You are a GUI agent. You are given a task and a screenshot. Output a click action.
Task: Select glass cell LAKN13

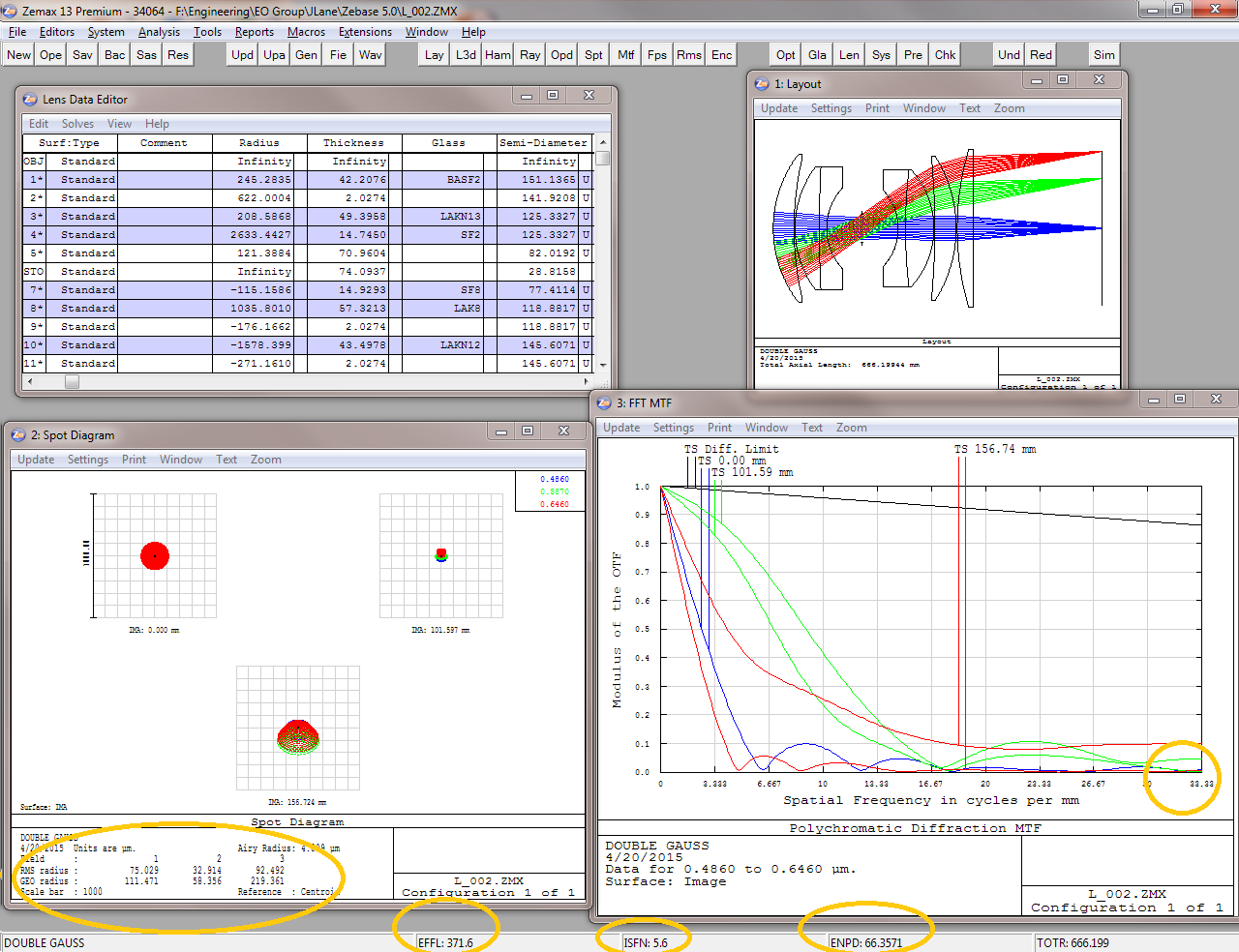[449, 217]
